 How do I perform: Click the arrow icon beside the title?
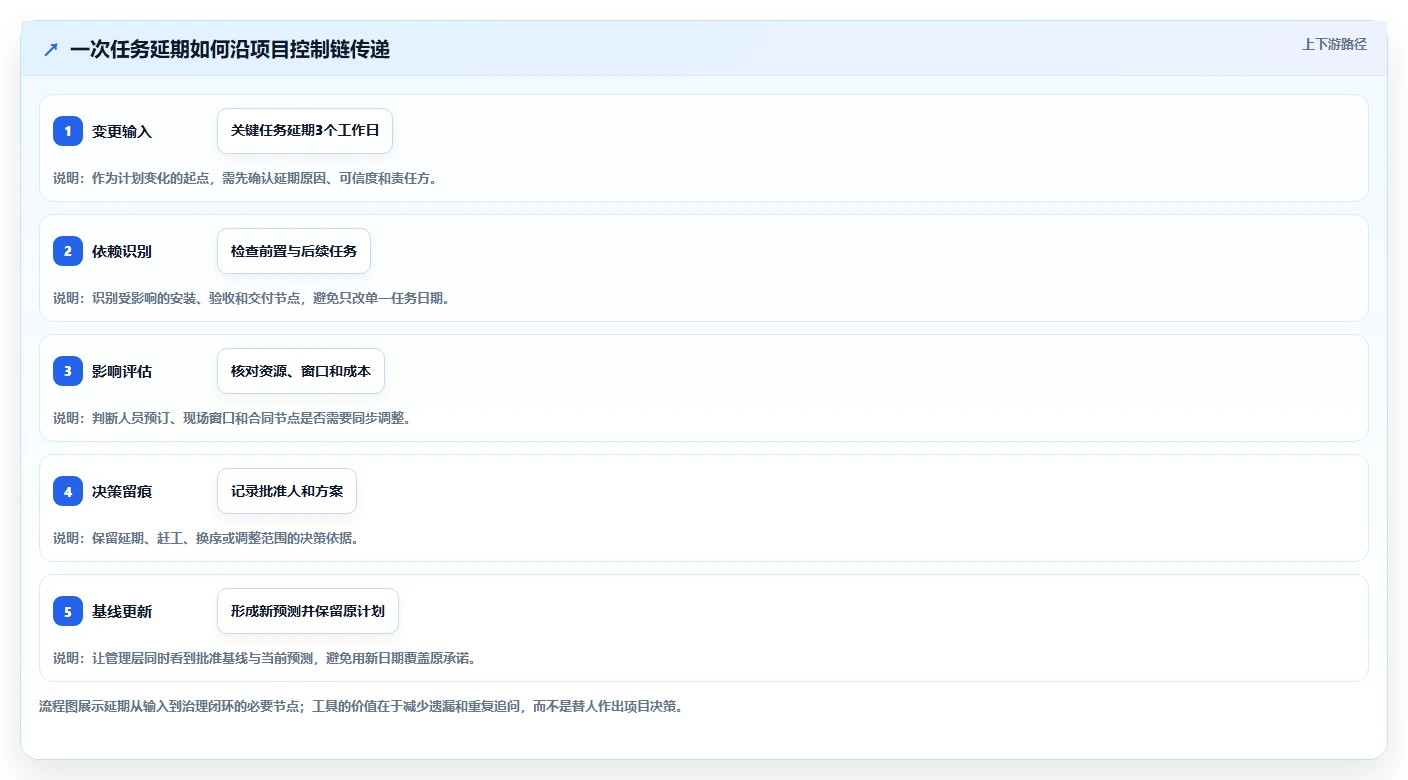coord(51,49)
